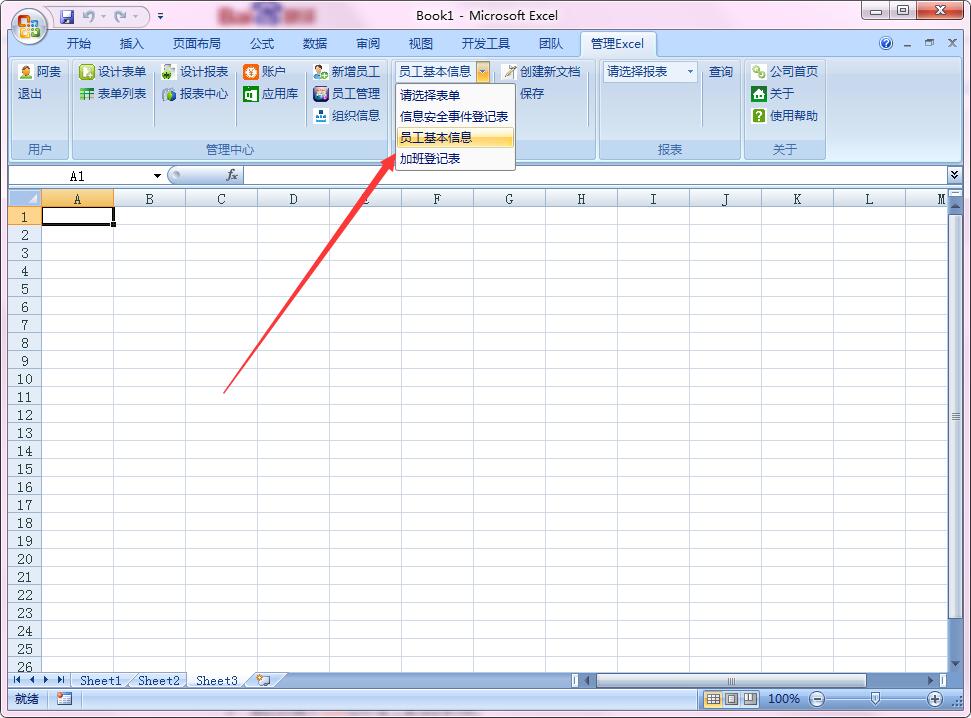Select 加班登记表 from the dropdown list
This screenshot has height=718, width=971.
[430, 159]
